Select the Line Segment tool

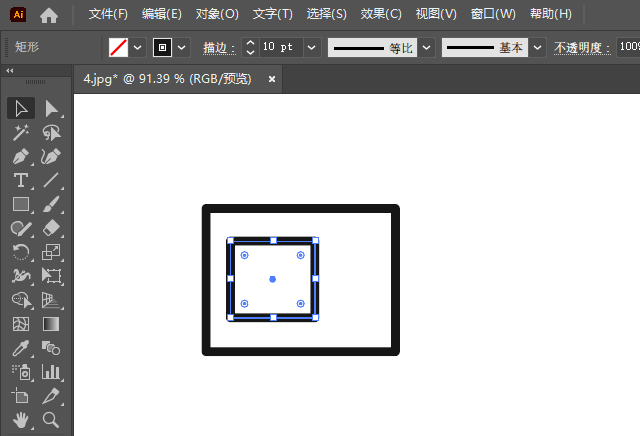pos(51,180)
